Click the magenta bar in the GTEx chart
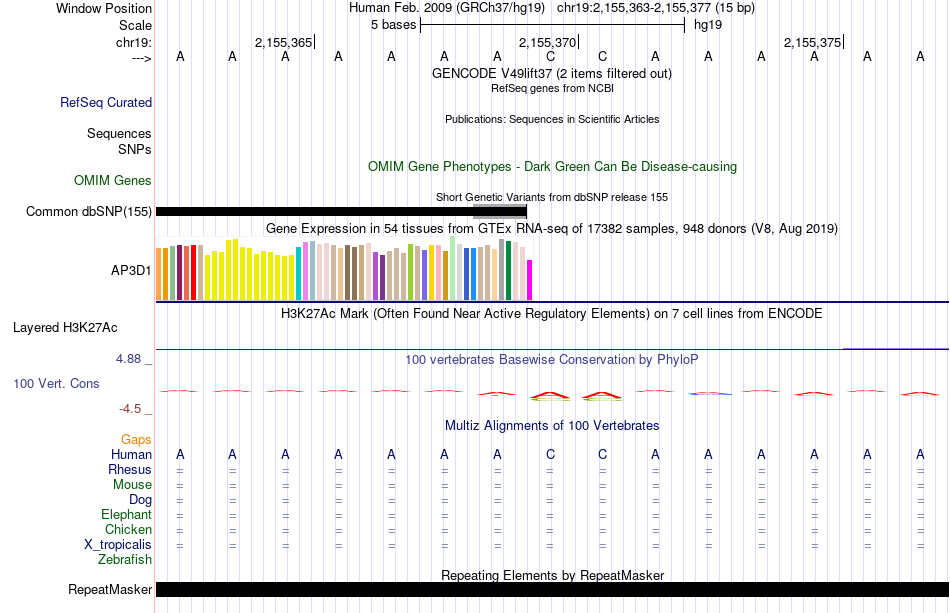Image resolution: width=950 pixels, height=613 pixels. click(530, 280)
